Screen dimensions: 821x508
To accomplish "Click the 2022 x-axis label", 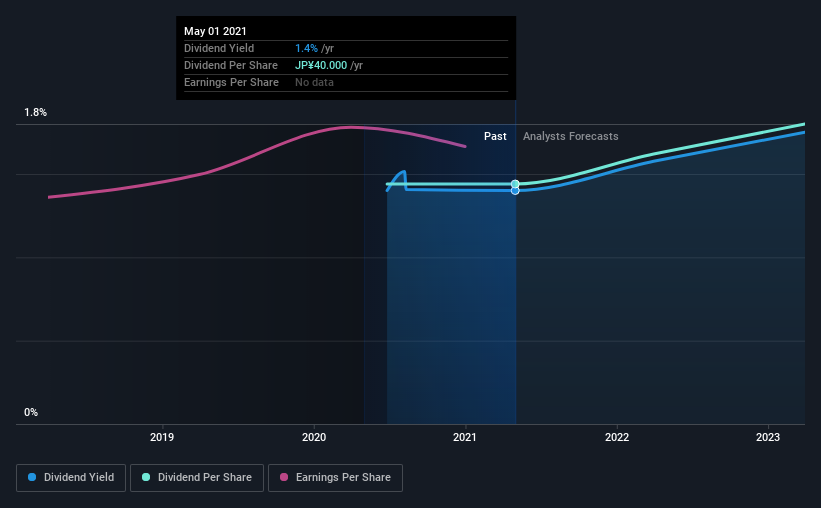I will (617, 437).
